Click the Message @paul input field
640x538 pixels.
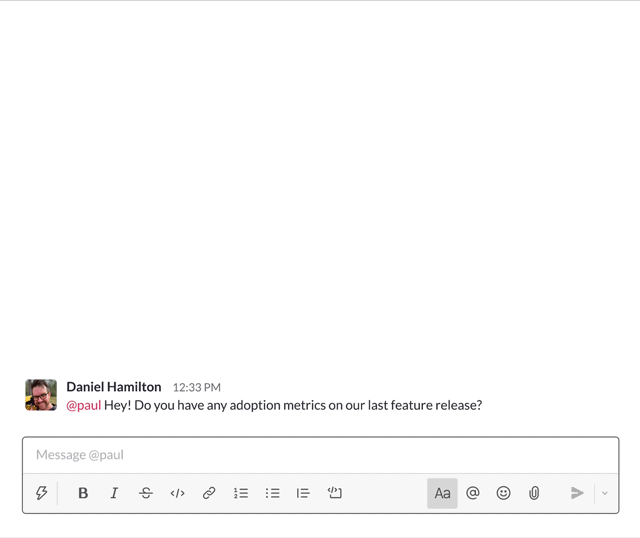pyautogui.click(x=321, y=455)
